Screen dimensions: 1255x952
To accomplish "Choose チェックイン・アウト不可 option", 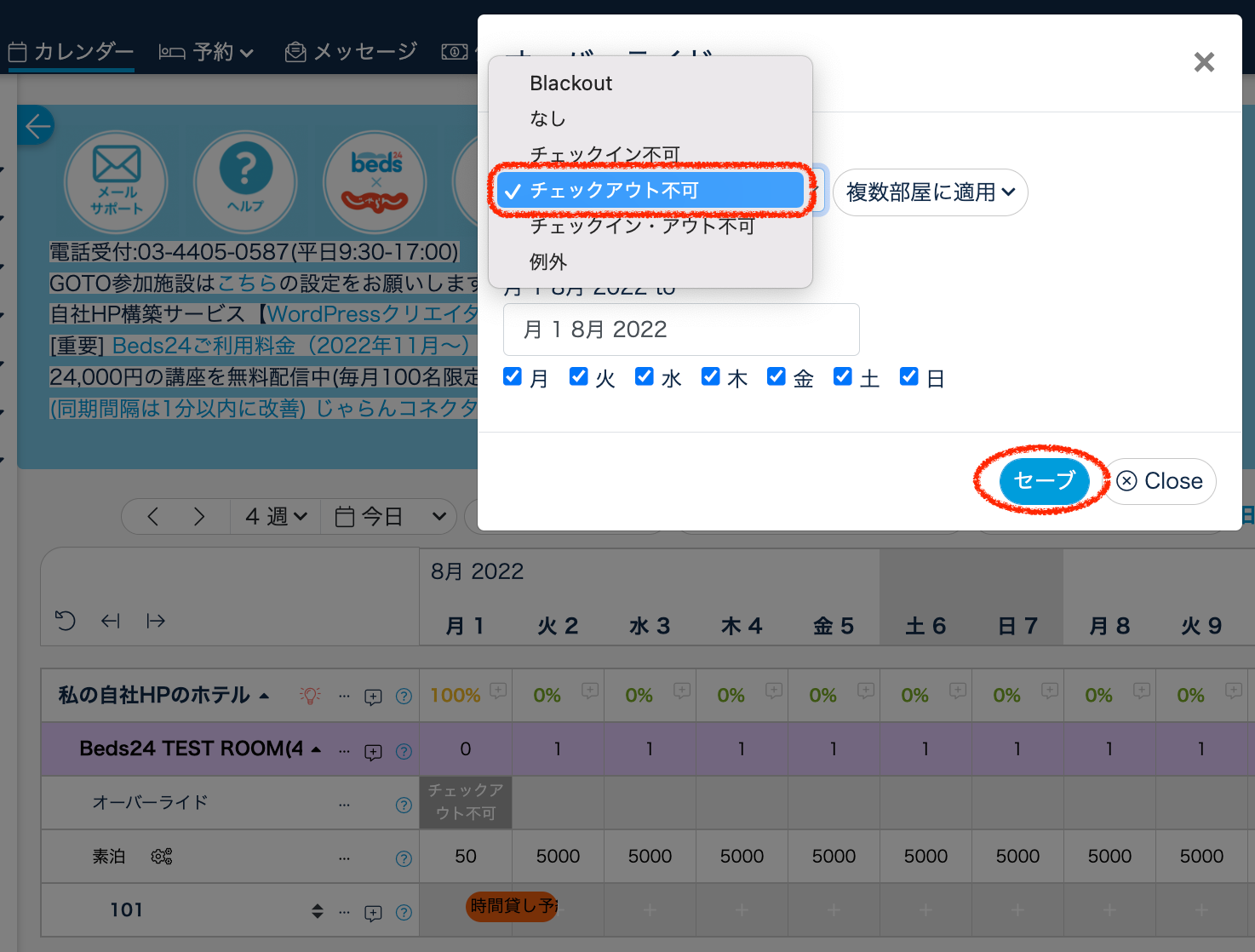I will [642, 227].
